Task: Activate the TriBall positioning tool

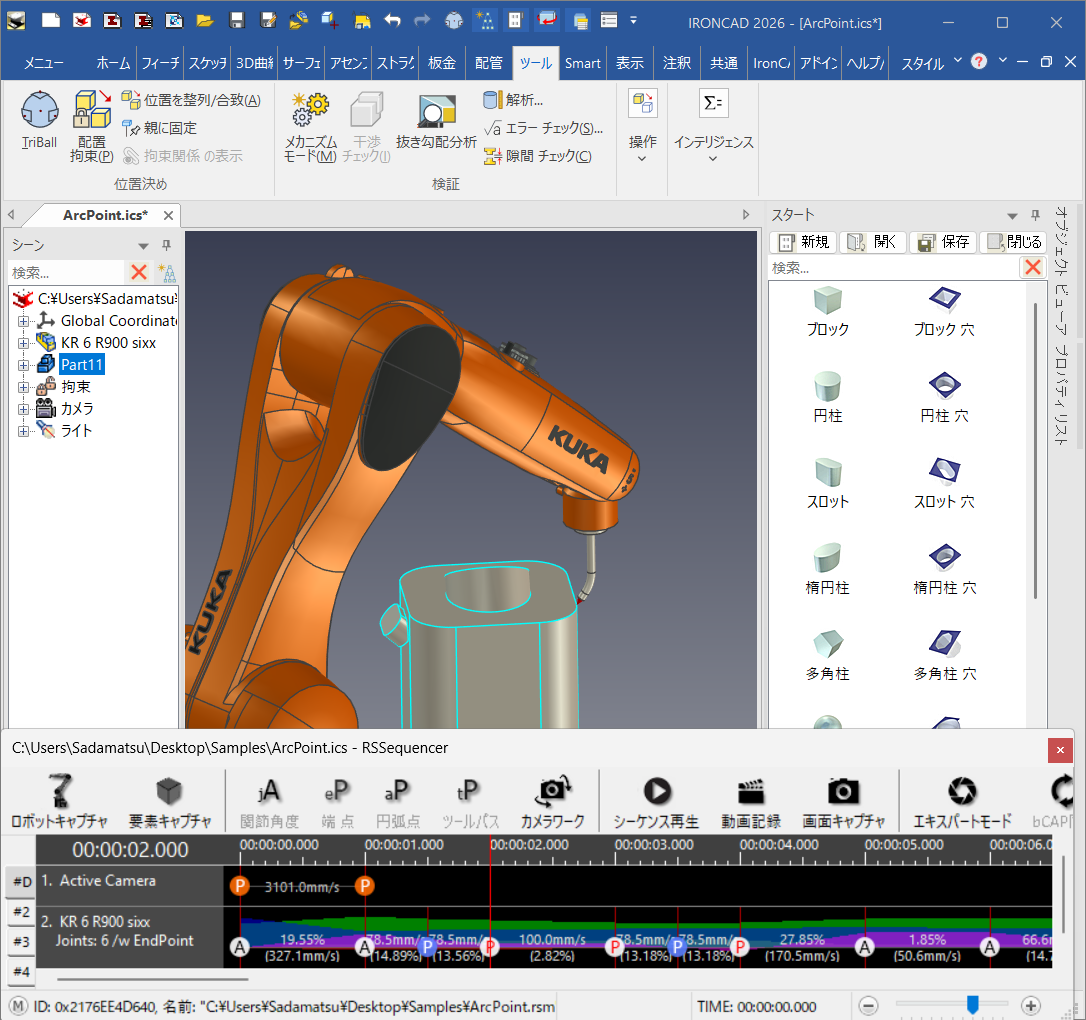Action: [39, 120]
